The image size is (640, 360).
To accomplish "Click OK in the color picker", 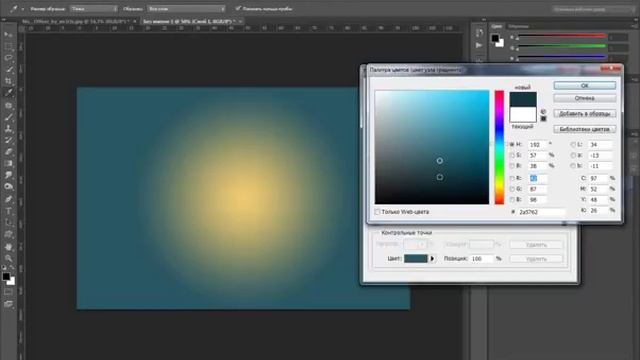I will point(584,85).
